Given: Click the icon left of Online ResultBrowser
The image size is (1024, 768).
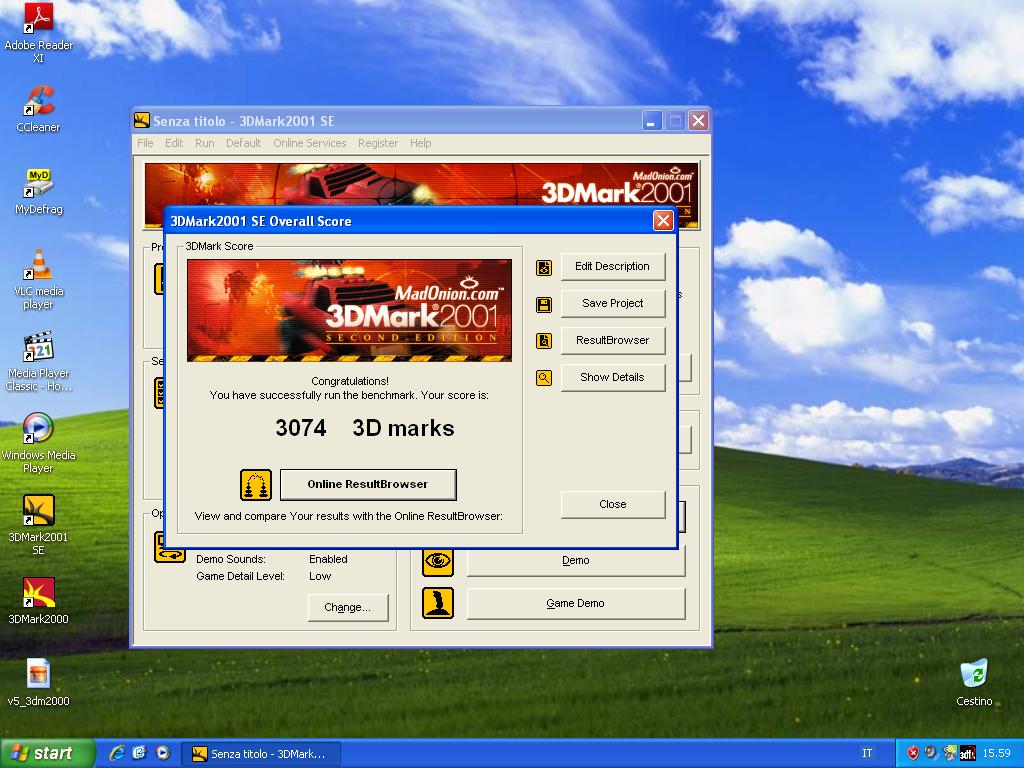Looking at the screenshot, I should pos(256,485).
